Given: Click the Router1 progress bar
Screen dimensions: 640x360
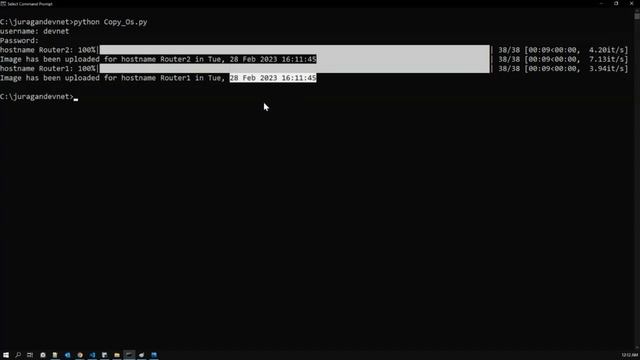Looking at the screenshot, I should 294,69.
